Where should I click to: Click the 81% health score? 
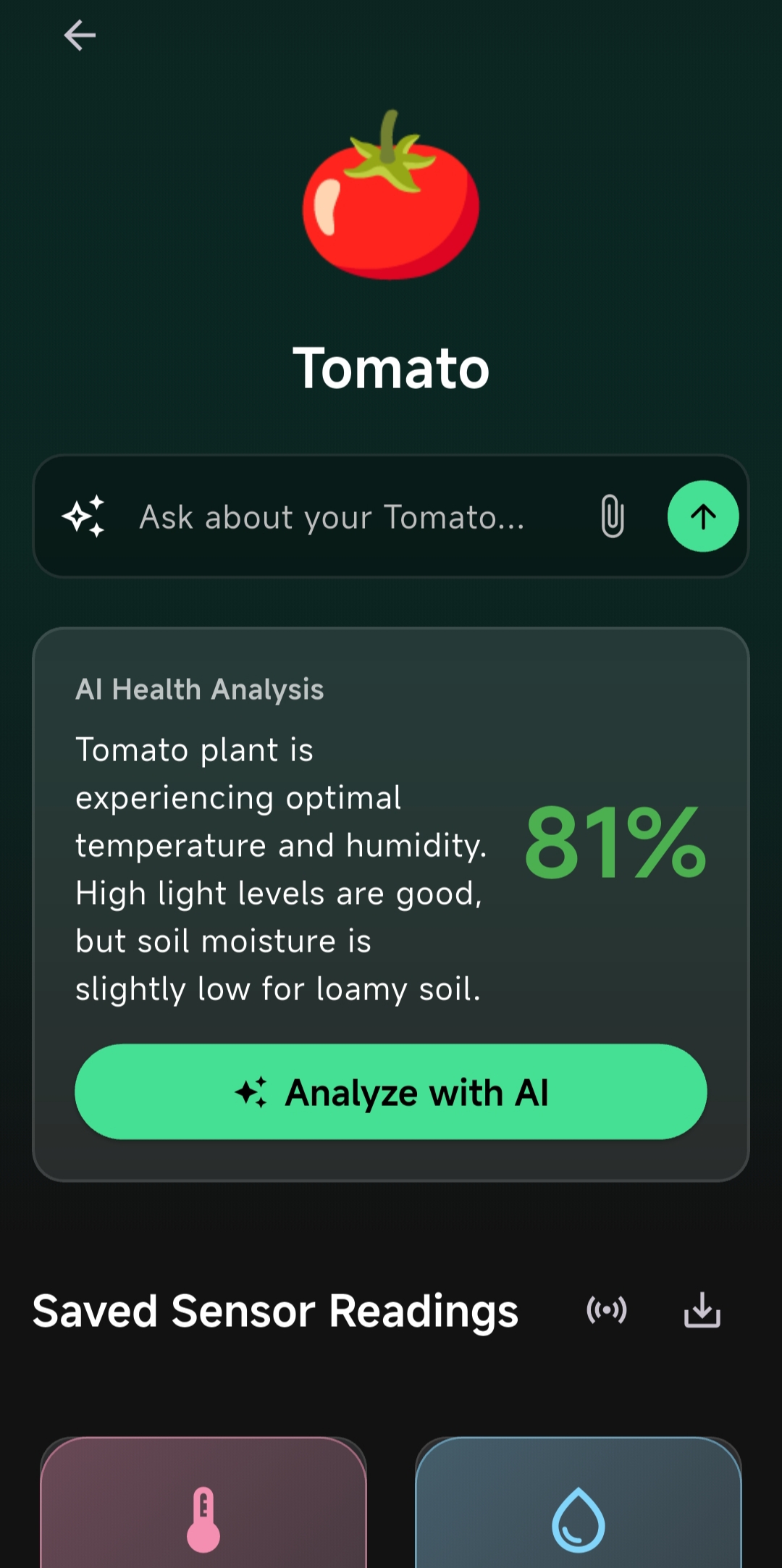pos(615,843)
